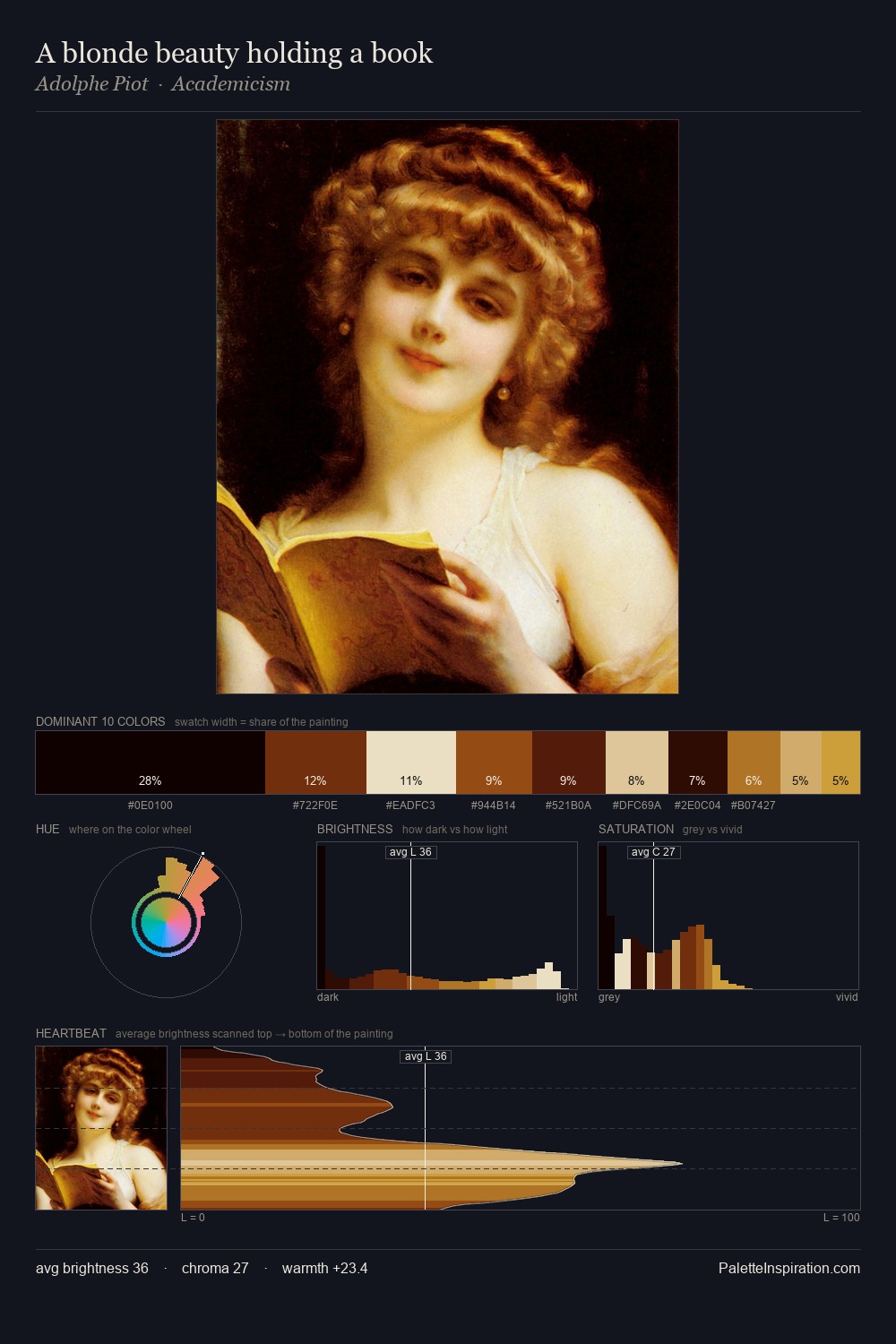Click the SATURATION section heading

(636, 830)
